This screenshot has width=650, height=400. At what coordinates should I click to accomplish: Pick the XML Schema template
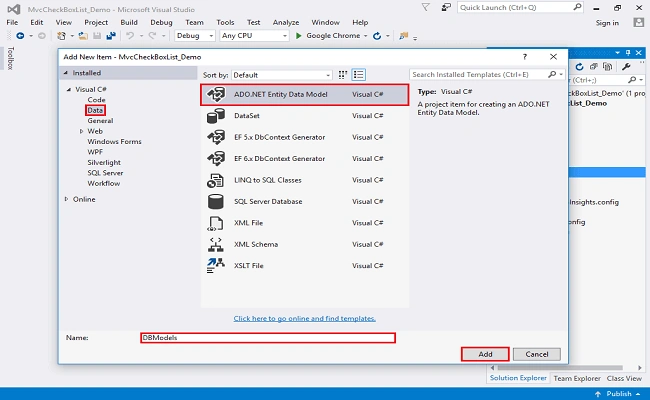[x=304, y=245]
